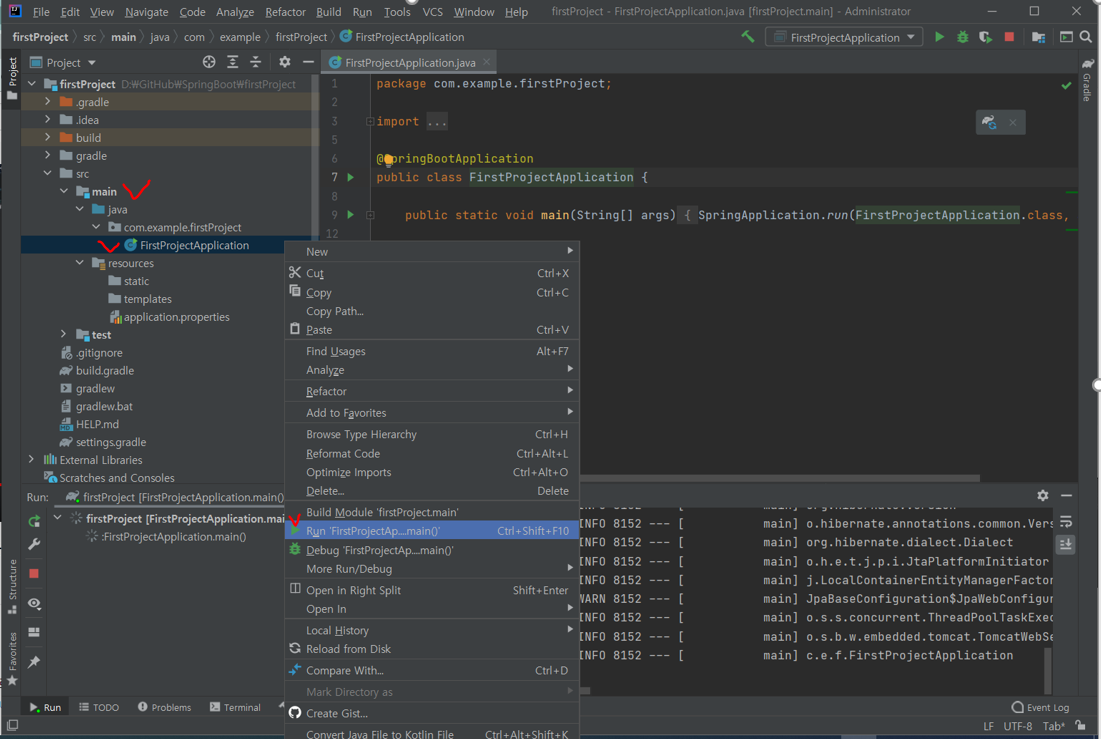
Task: Click run gutter arrow beside class declaration line 7
Action: [350, 177]
